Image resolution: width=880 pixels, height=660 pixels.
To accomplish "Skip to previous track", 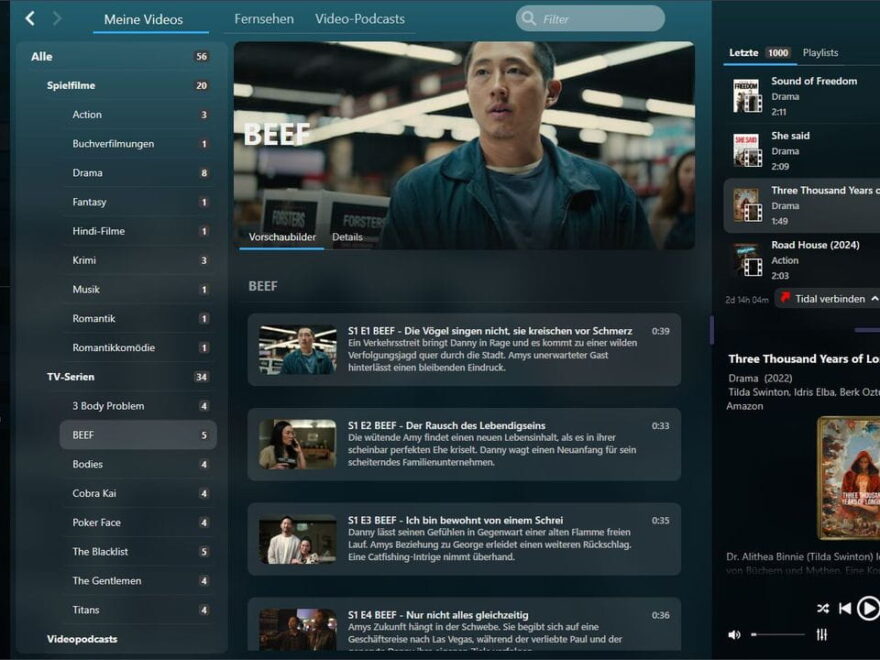I will click(x=845, y=608).
